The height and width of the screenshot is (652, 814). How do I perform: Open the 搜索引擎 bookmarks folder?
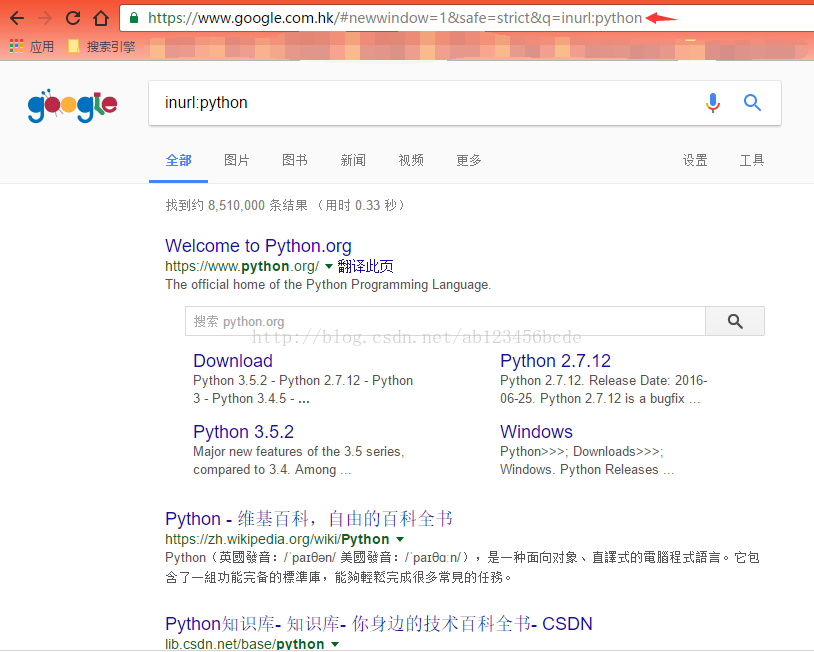click(x=102, y=47)
